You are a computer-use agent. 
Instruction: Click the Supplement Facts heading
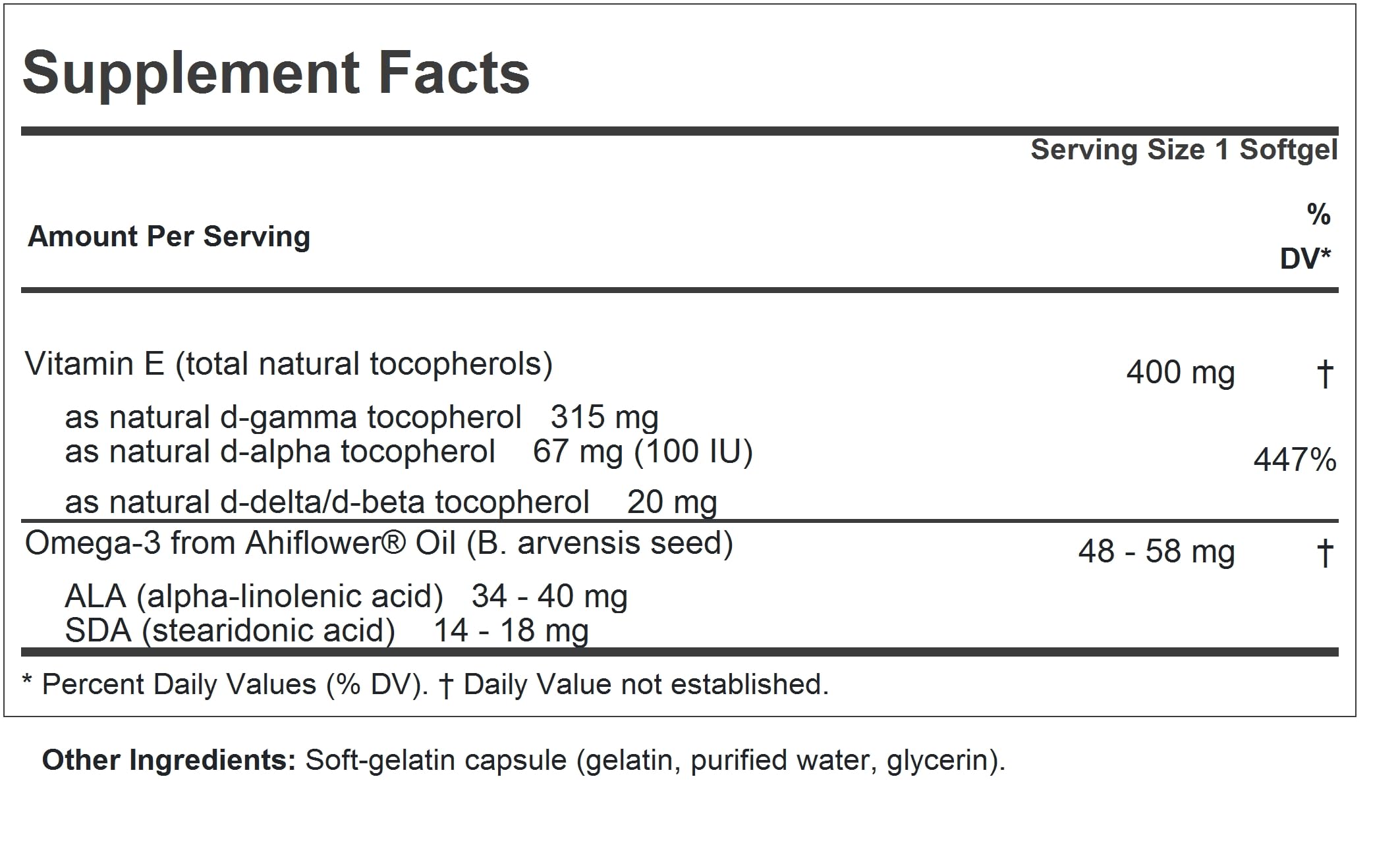tap(276, 73)
